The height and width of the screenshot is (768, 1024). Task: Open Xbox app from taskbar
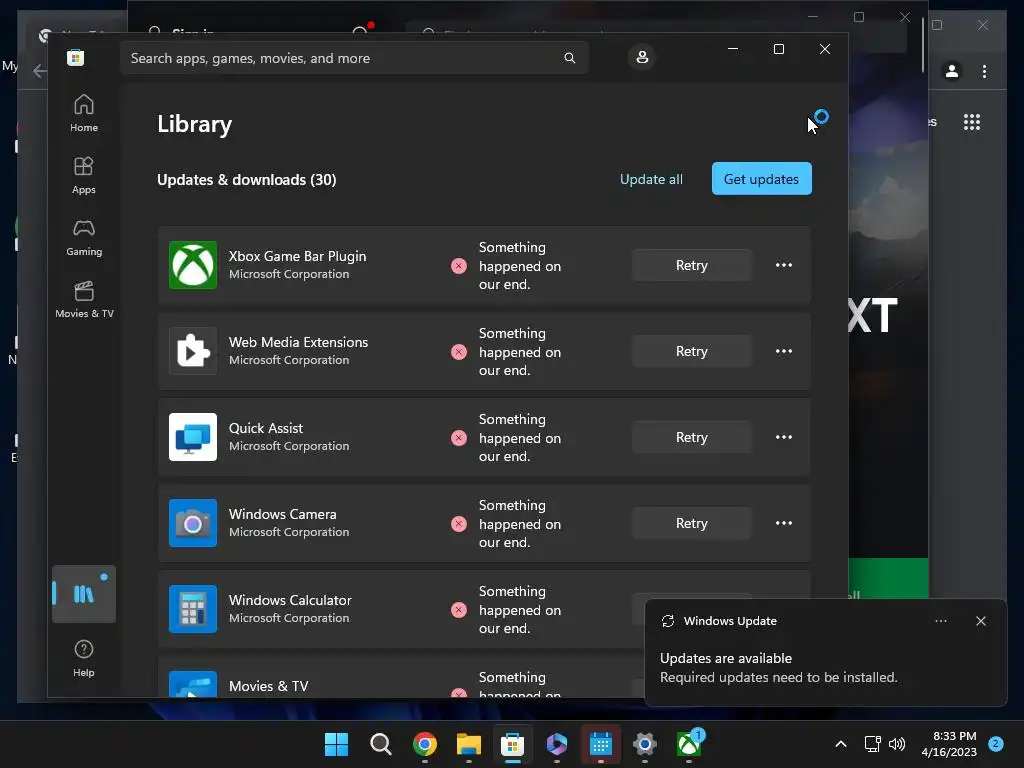[689, 744]
